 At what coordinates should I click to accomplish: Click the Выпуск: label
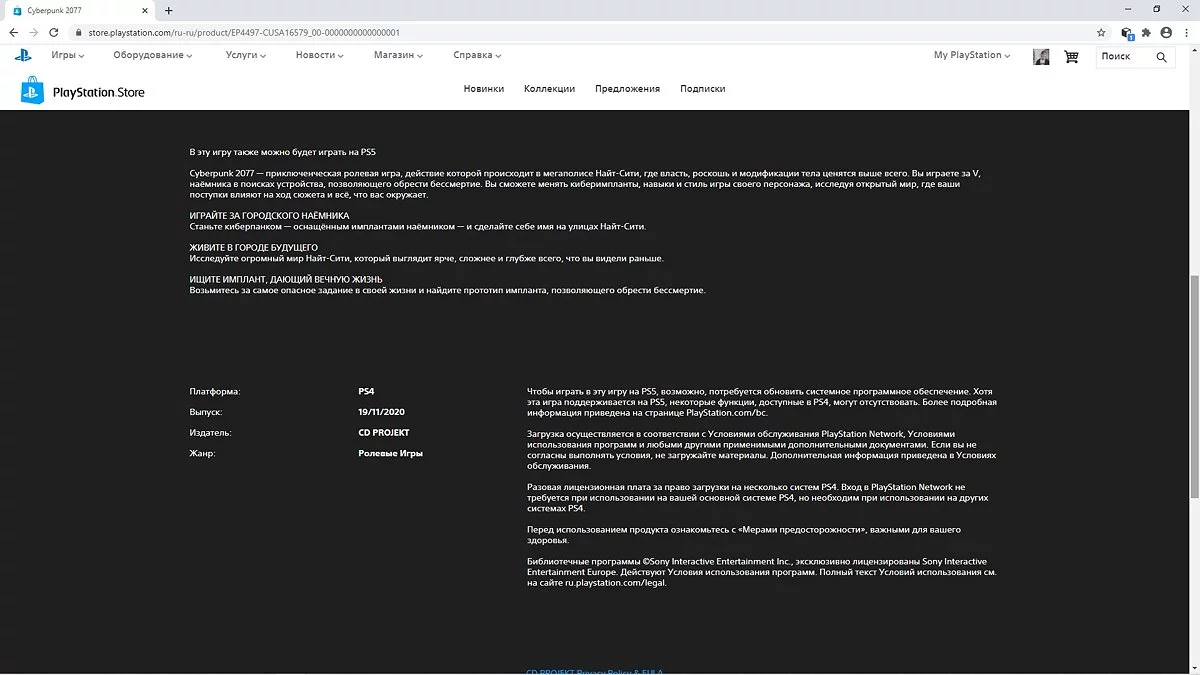click(206, 412)
